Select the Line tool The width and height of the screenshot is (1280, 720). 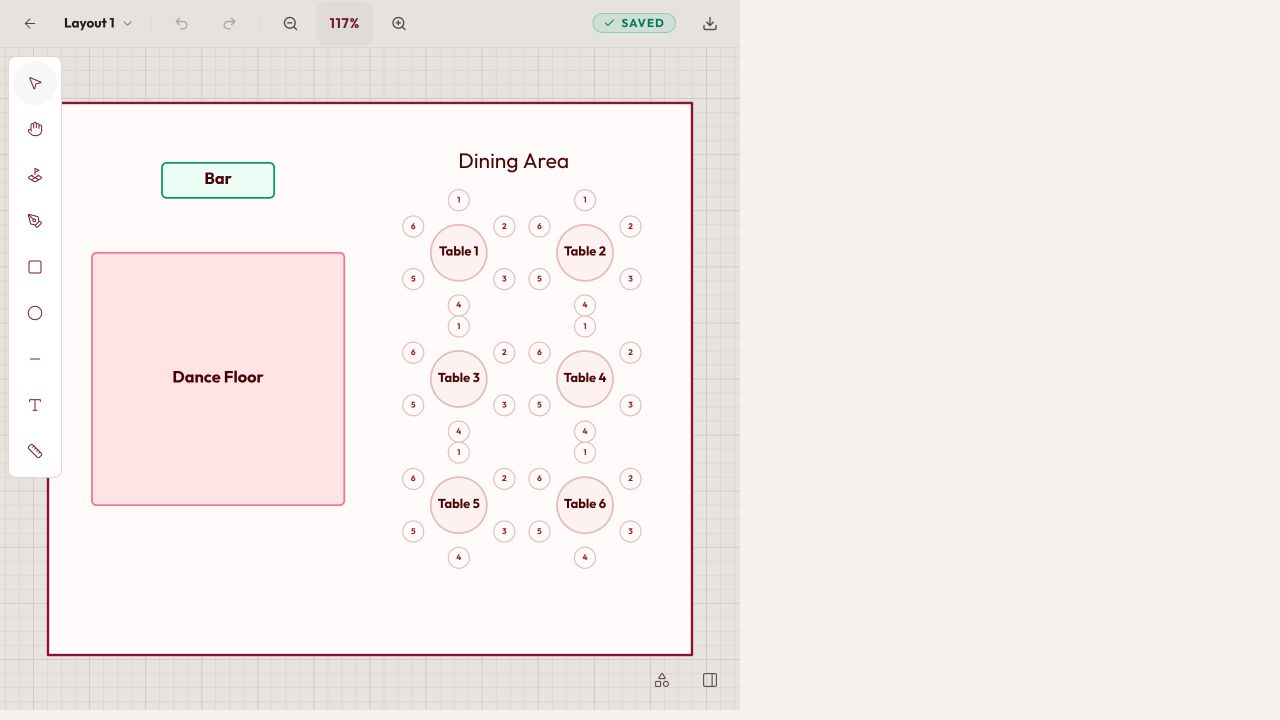point(35,359)
